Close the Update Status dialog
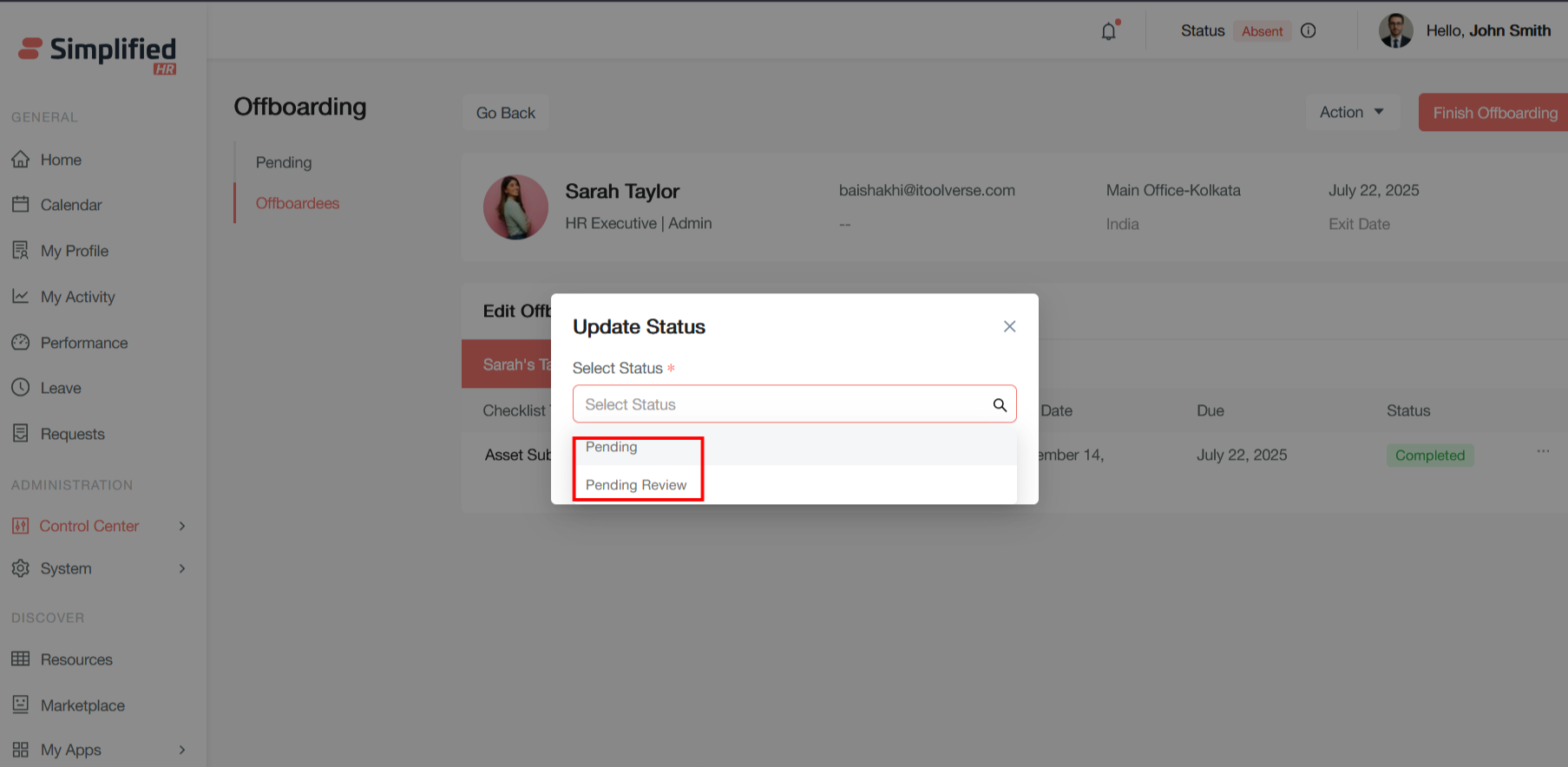The width and height of the screenshot is (1568, 767). coord(1009,326)
